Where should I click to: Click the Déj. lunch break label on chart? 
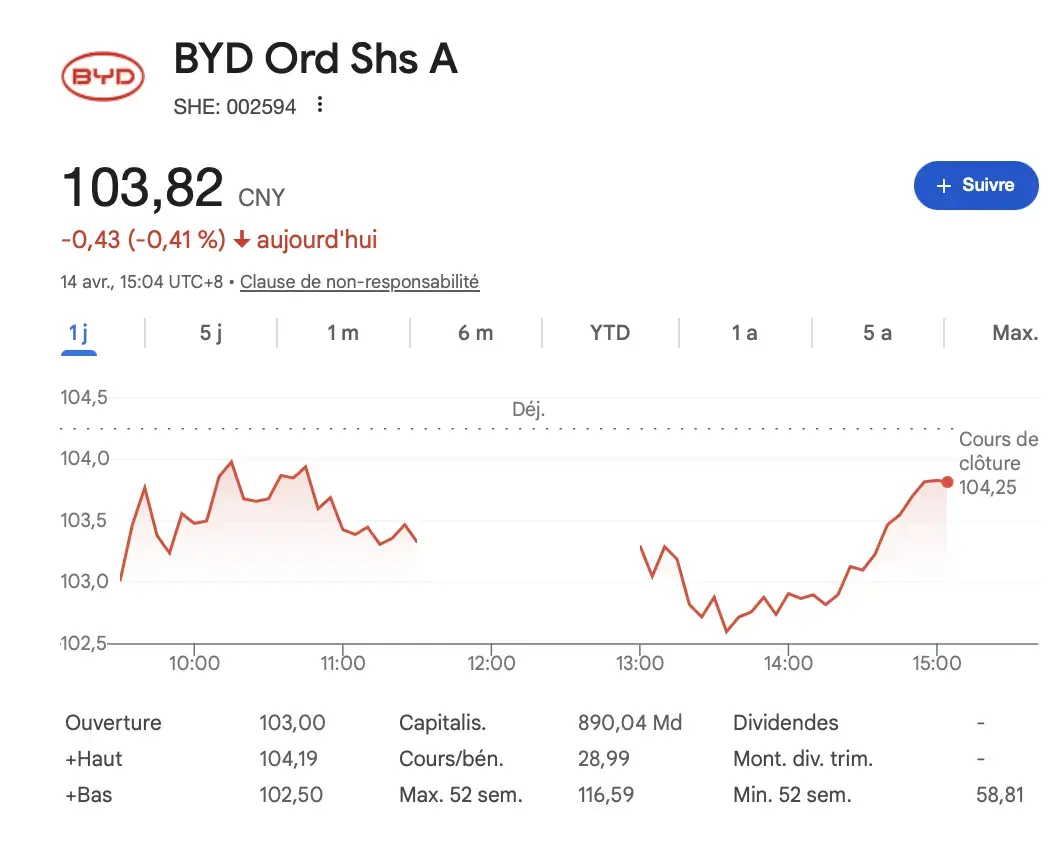pos(529,409)
